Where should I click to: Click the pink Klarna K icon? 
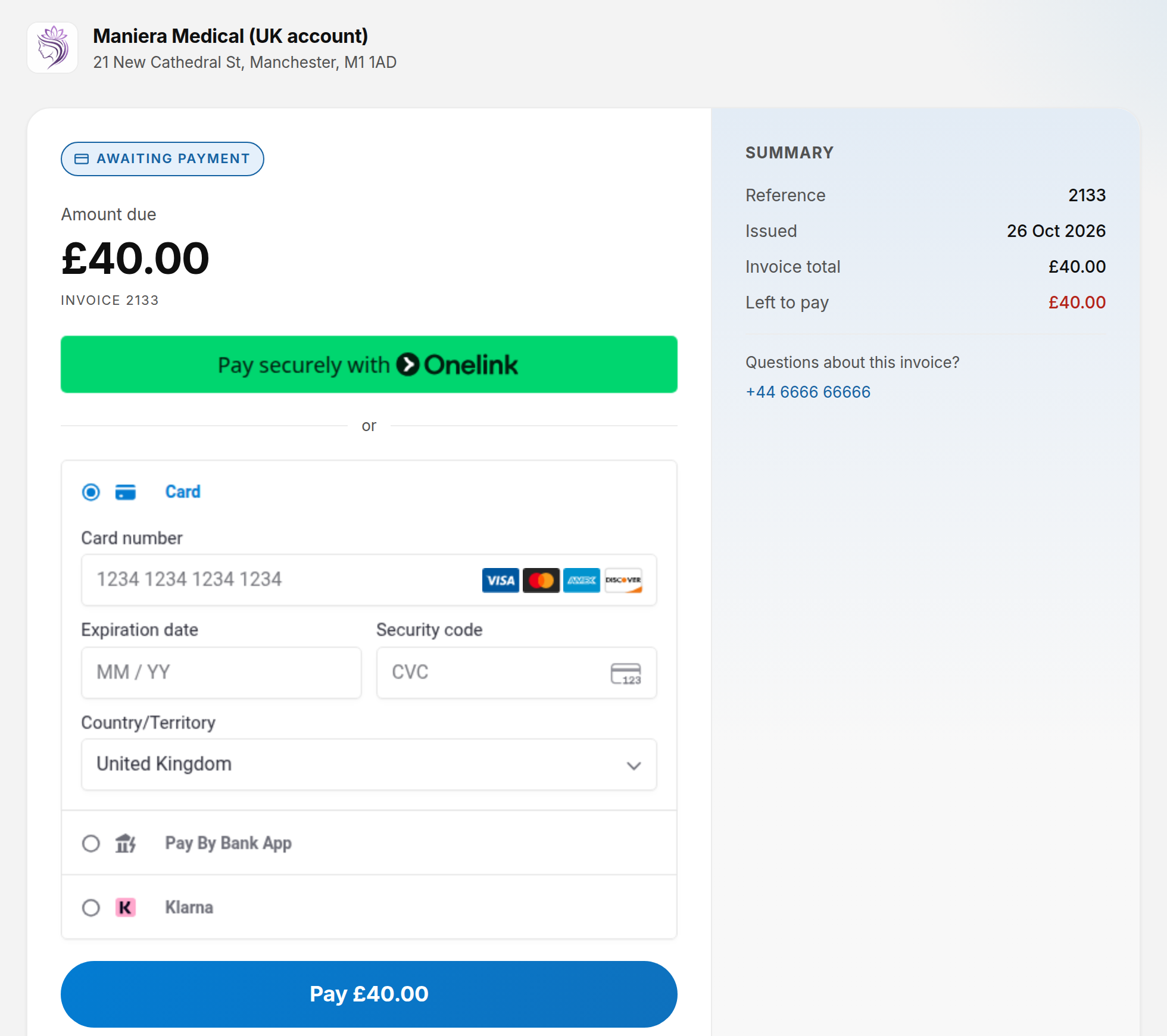(126, 907)
